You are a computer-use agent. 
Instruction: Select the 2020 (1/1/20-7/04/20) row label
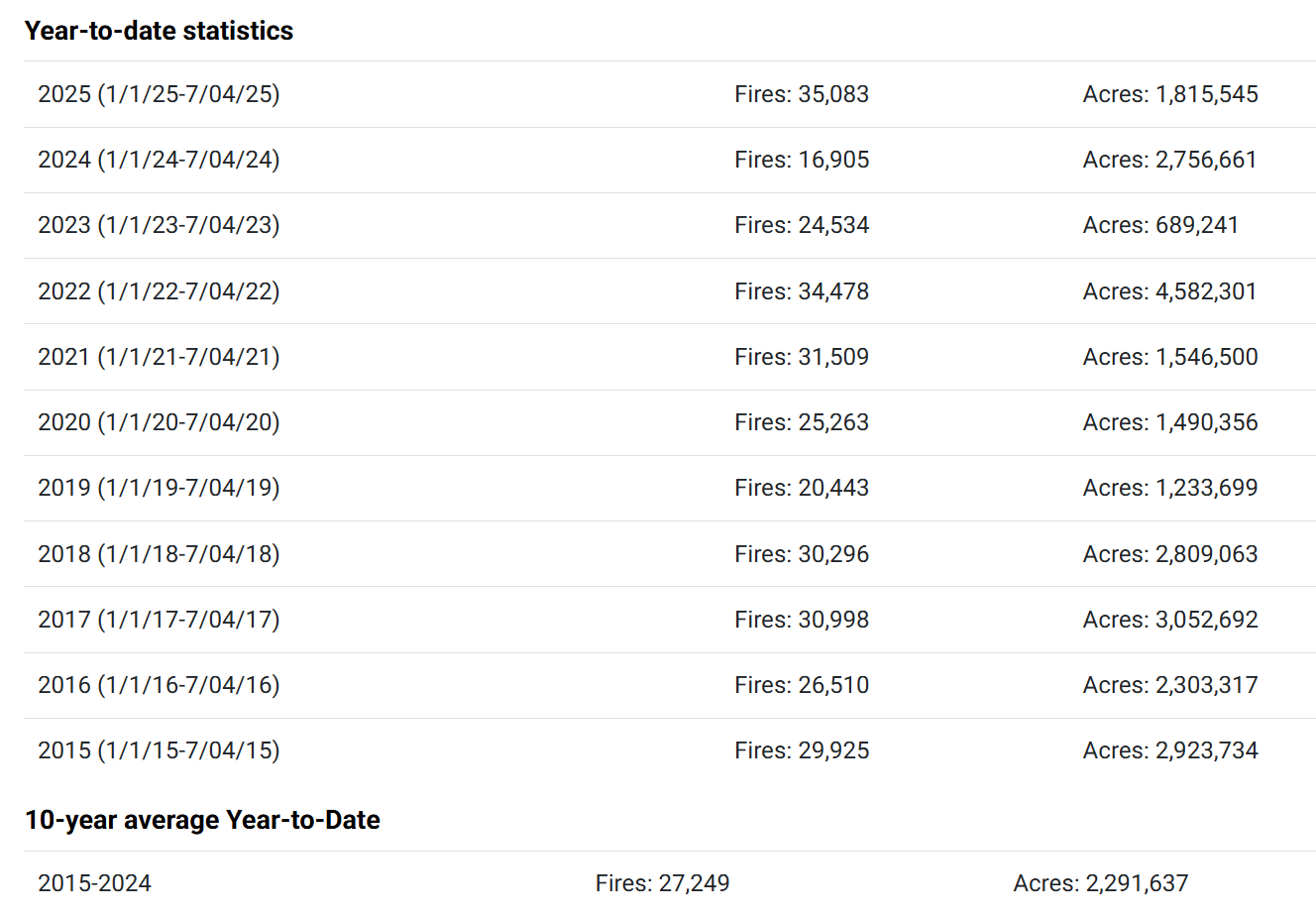[159, 422]
